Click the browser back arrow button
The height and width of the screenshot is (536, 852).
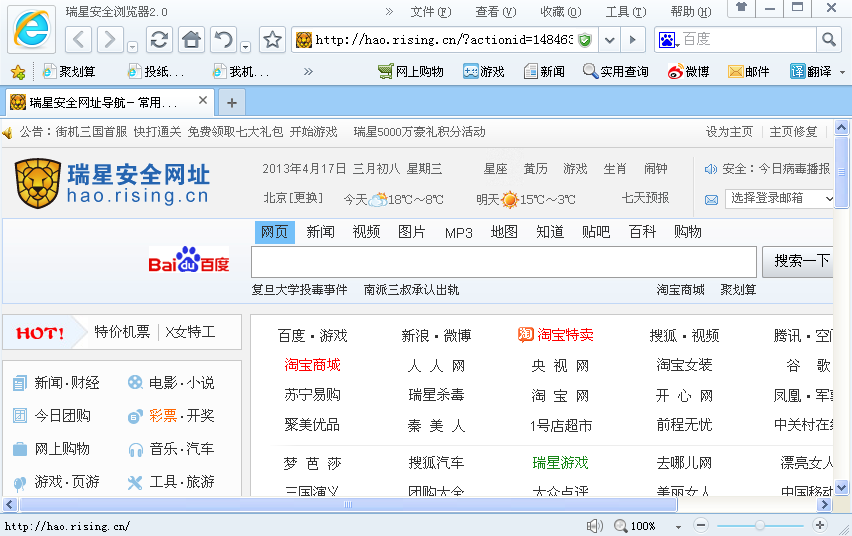pos(81,40)
